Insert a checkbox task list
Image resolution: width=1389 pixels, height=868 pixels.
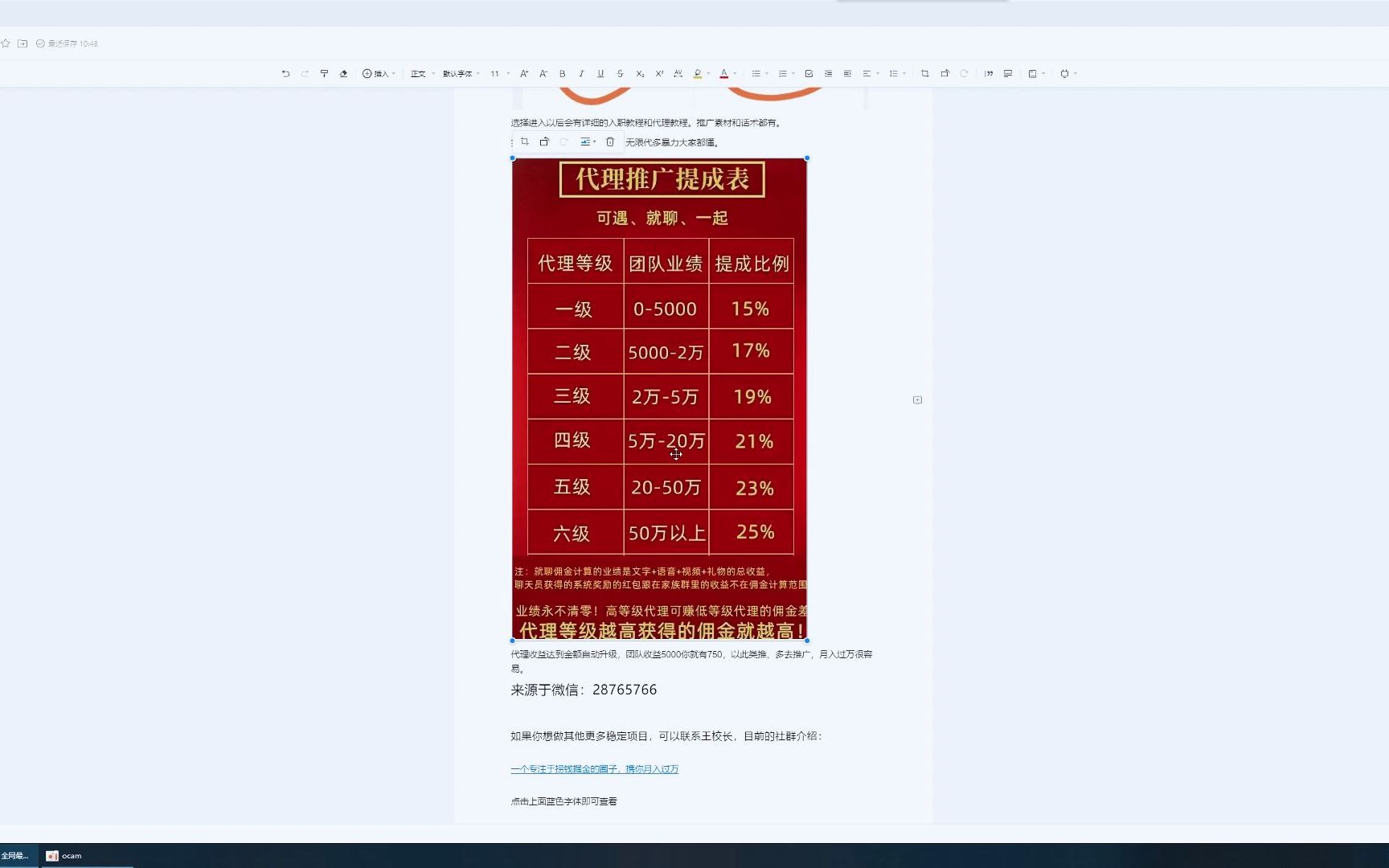809,73
